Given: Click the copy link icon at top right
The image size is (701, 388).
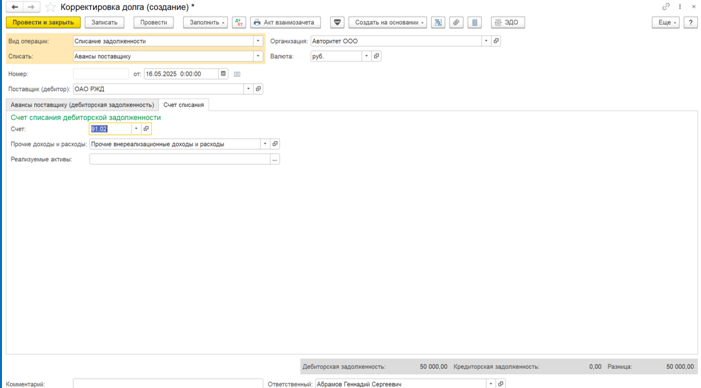Looking at the screenshot, I should tap(666, 7).
